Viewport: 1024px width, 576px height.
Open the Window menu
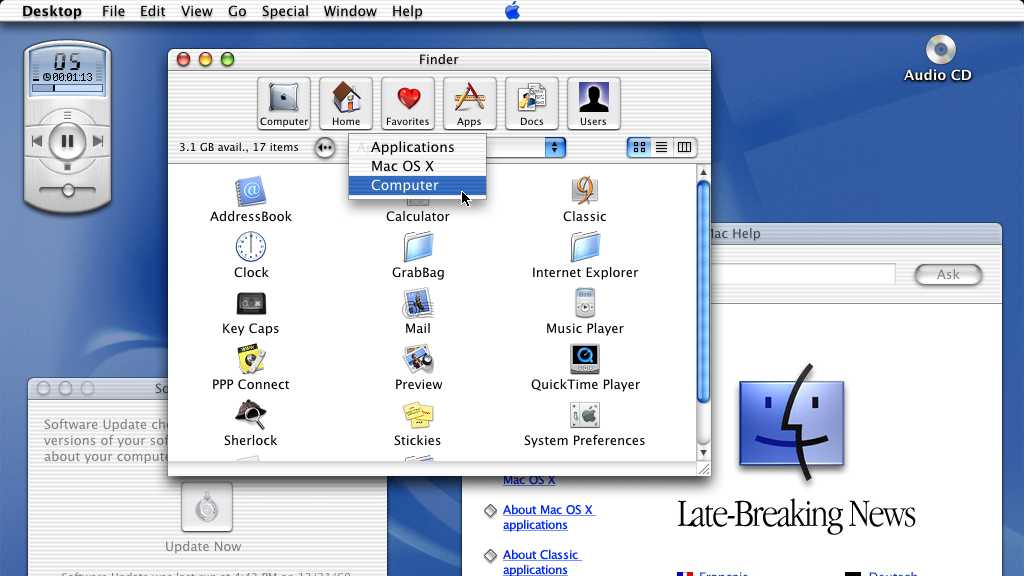click(x=350, y=11)
